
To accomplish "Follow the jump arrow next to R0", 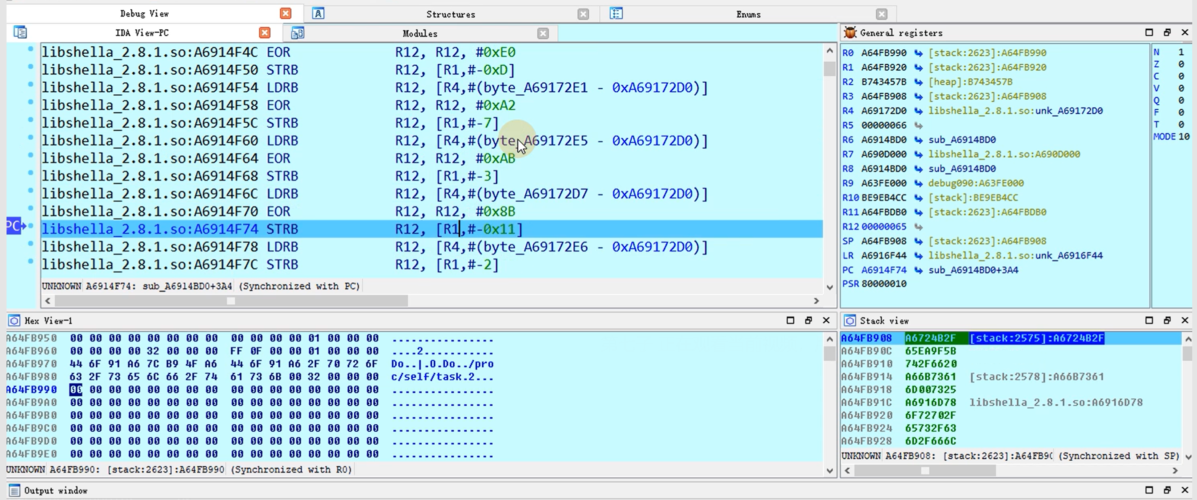I will tap(918, 52).
